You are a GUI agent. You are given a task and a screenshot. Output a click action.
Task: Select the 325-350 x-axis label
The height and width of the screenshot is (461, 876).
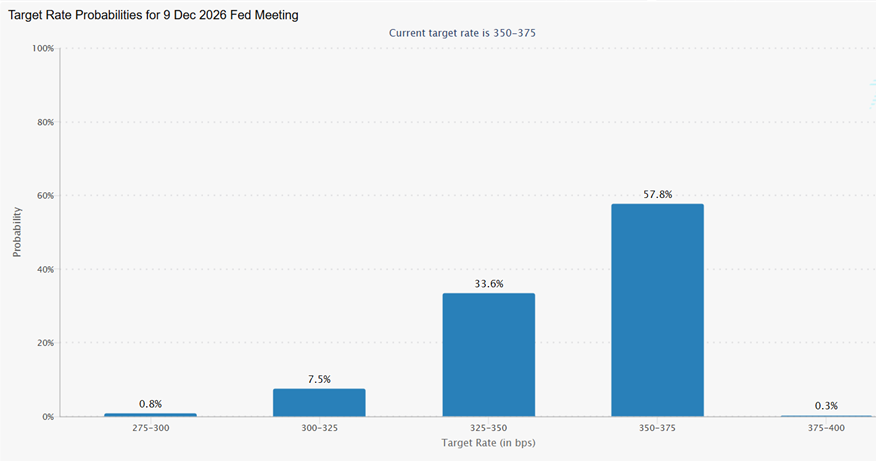(488, 427)
